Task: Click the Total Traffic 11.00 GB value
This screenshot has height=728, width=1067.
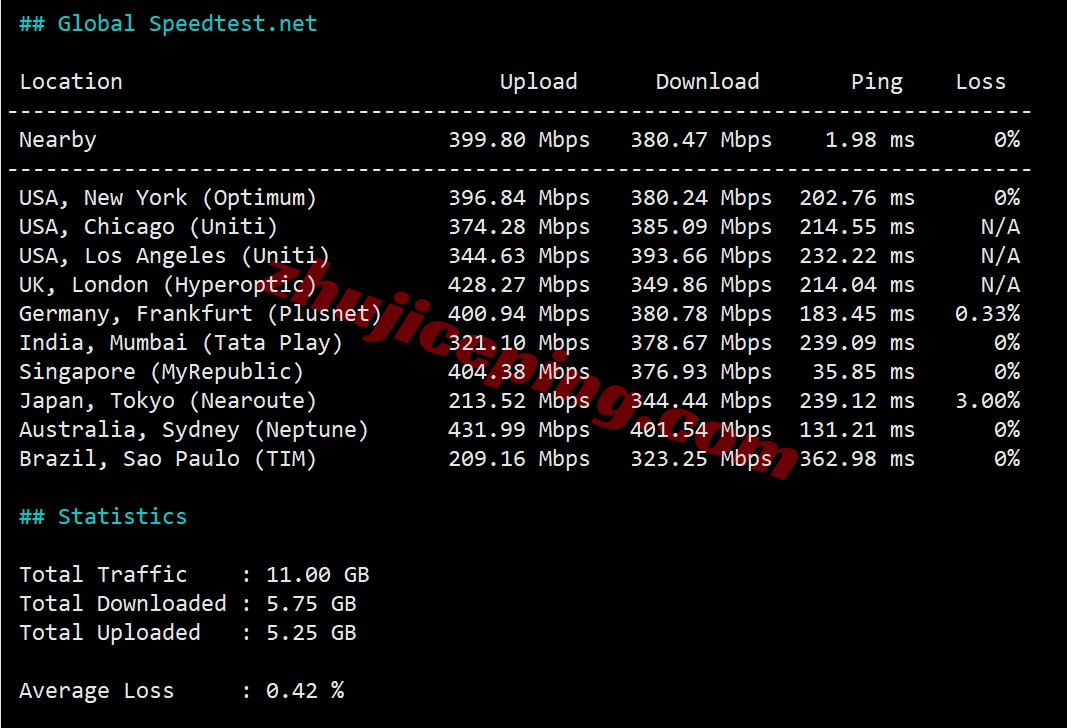Action: 317,575
